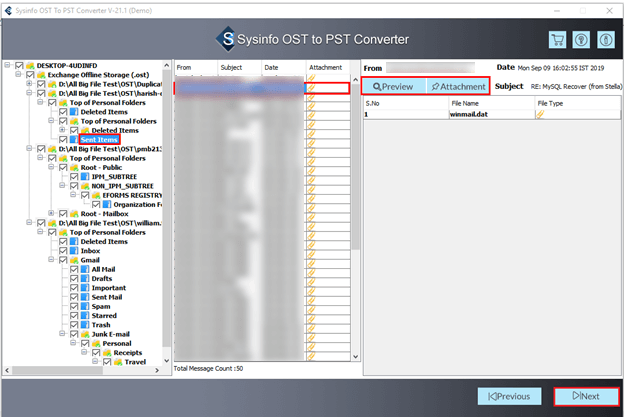This screenshot has height=420, width=624.
Task: Switch to the Attachment tab
Action: tap(458, 86)
